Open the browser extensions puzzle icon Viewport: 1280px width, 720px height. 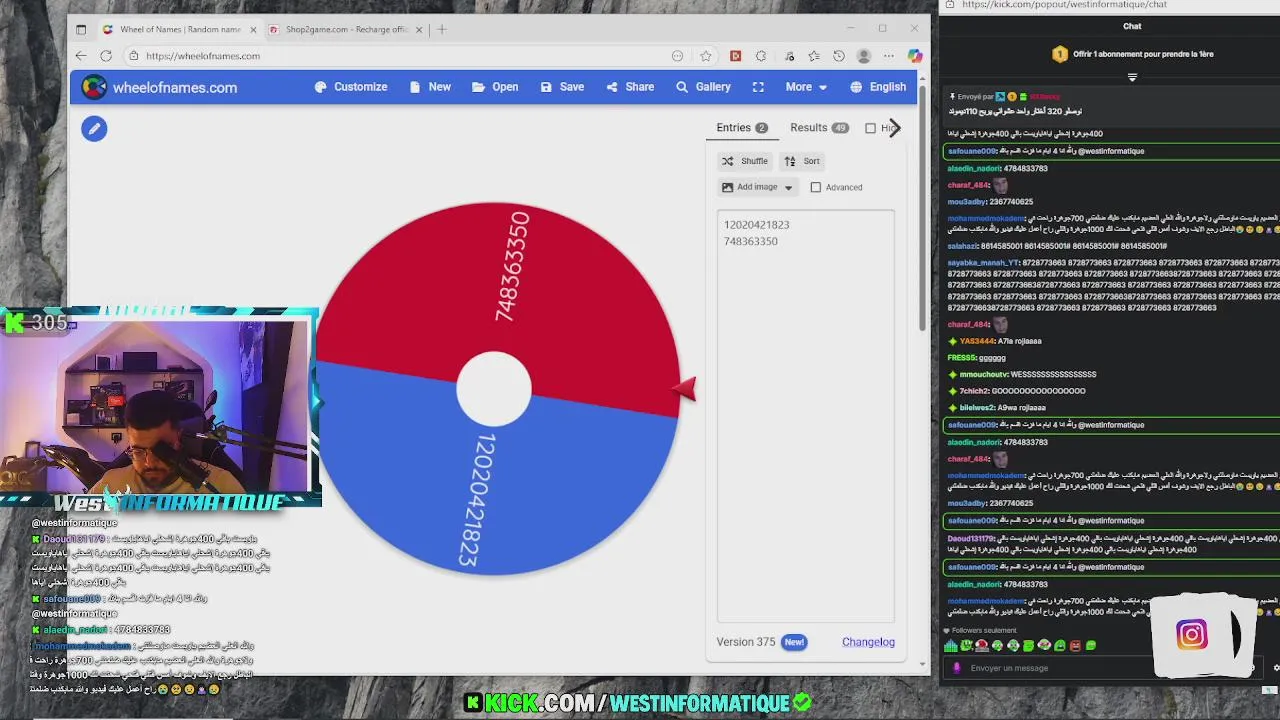pos(761,56)
